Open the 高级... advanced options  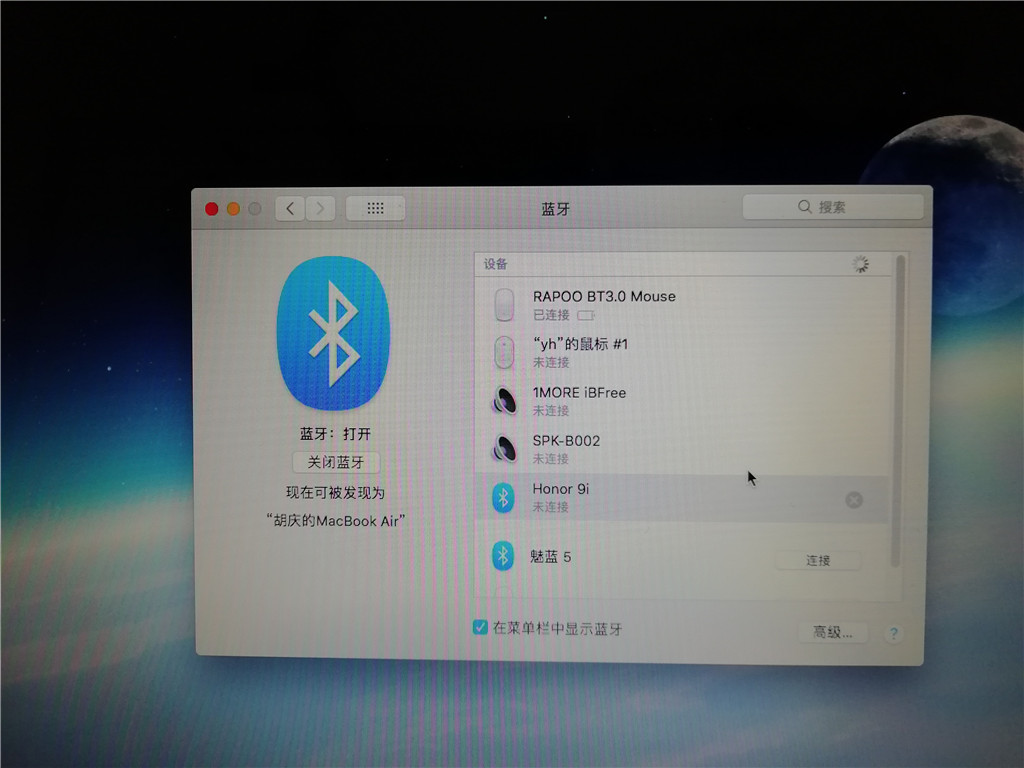pyautogui.click(x=832, y=632)
